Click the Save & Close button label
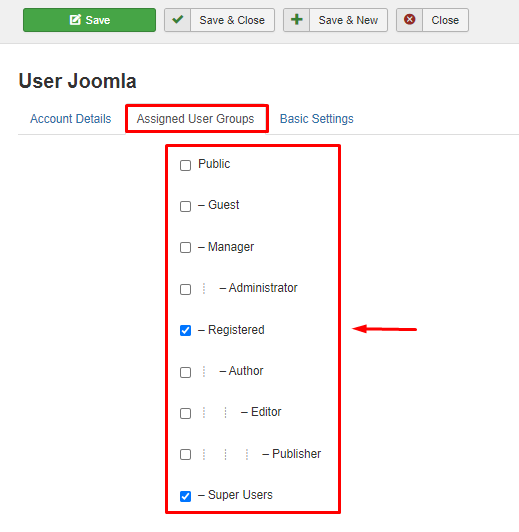This screenshot has width=519, height=532. (232, 20)
